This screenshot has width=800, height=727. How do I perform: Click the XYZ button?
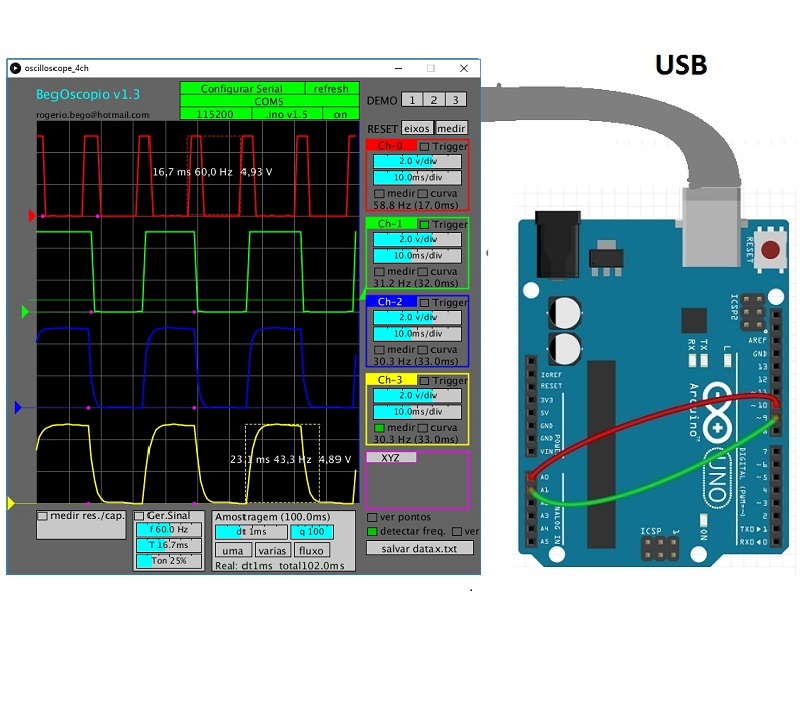pos(391,458)
